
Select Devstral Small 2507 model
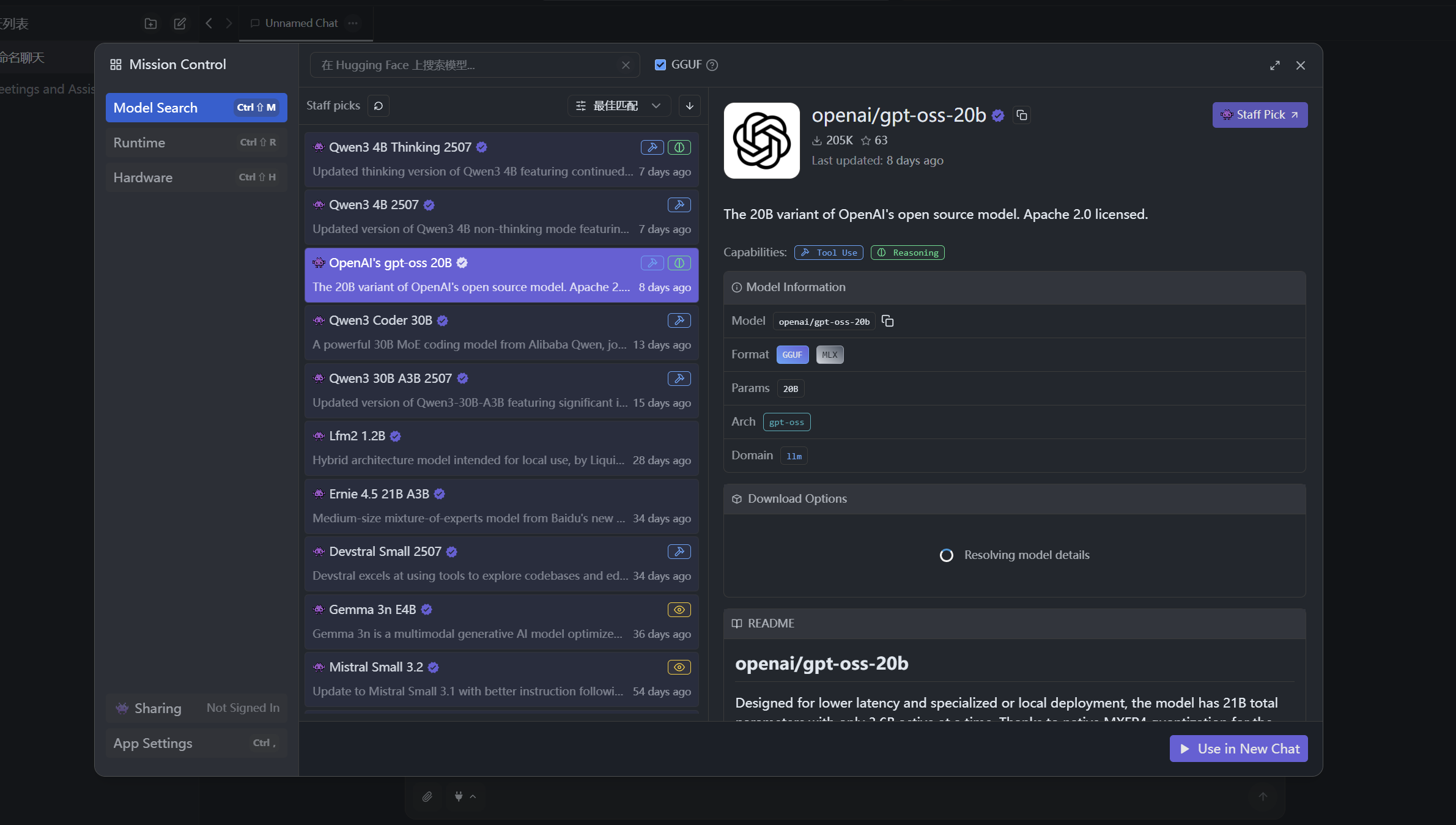(x=501, y=564)
